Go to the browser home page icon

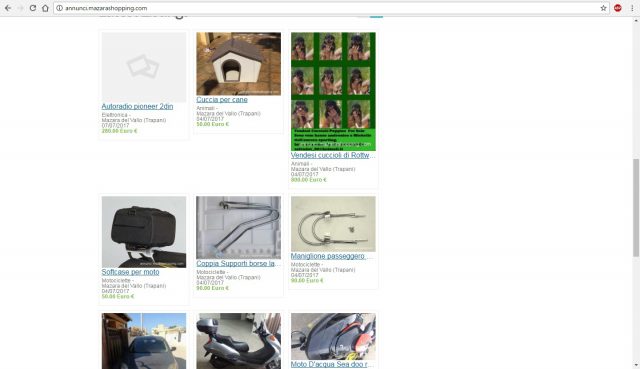45,8
